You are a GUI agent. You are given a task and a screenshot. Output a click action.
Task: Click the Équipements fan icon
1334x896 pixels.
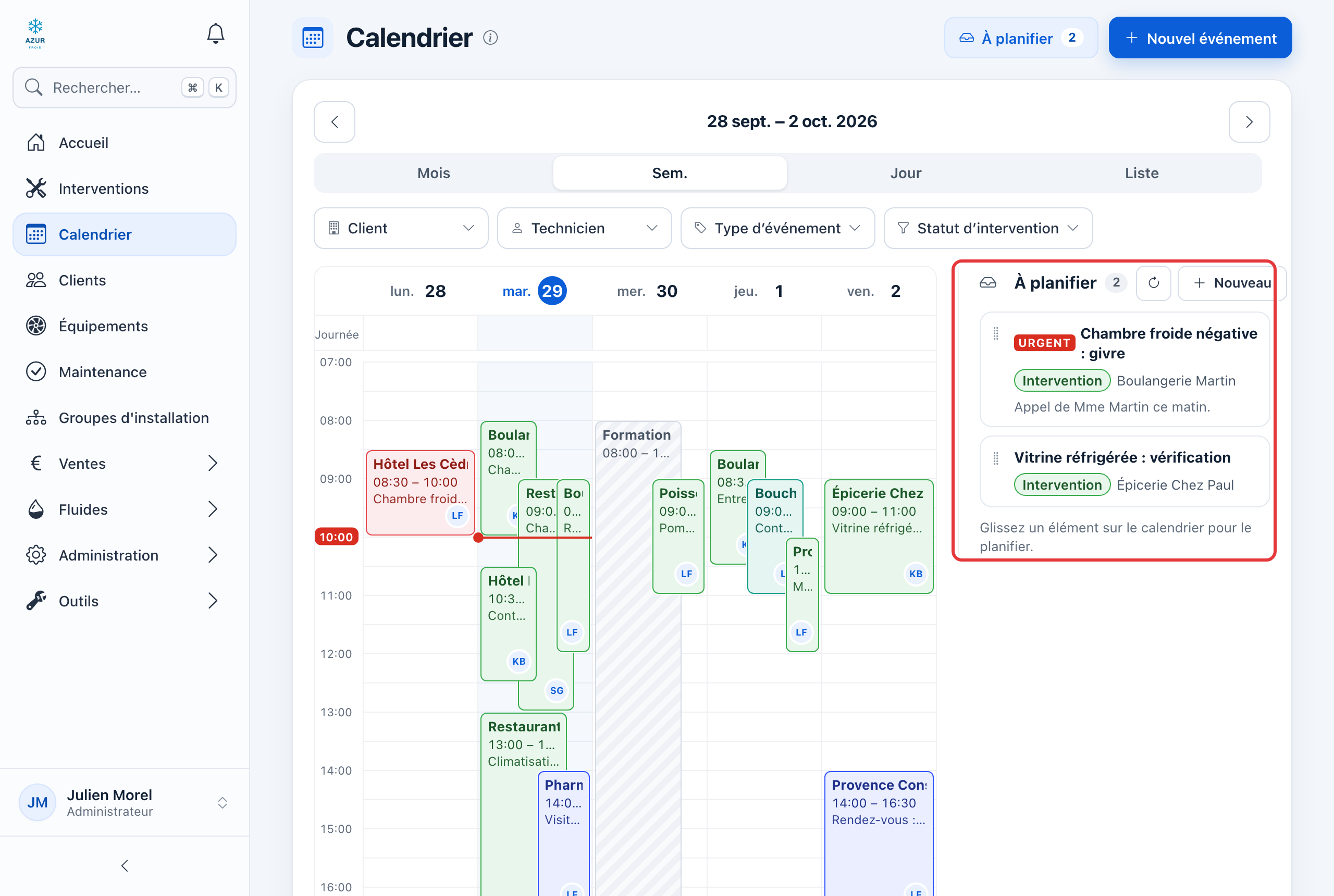(36, 326)
